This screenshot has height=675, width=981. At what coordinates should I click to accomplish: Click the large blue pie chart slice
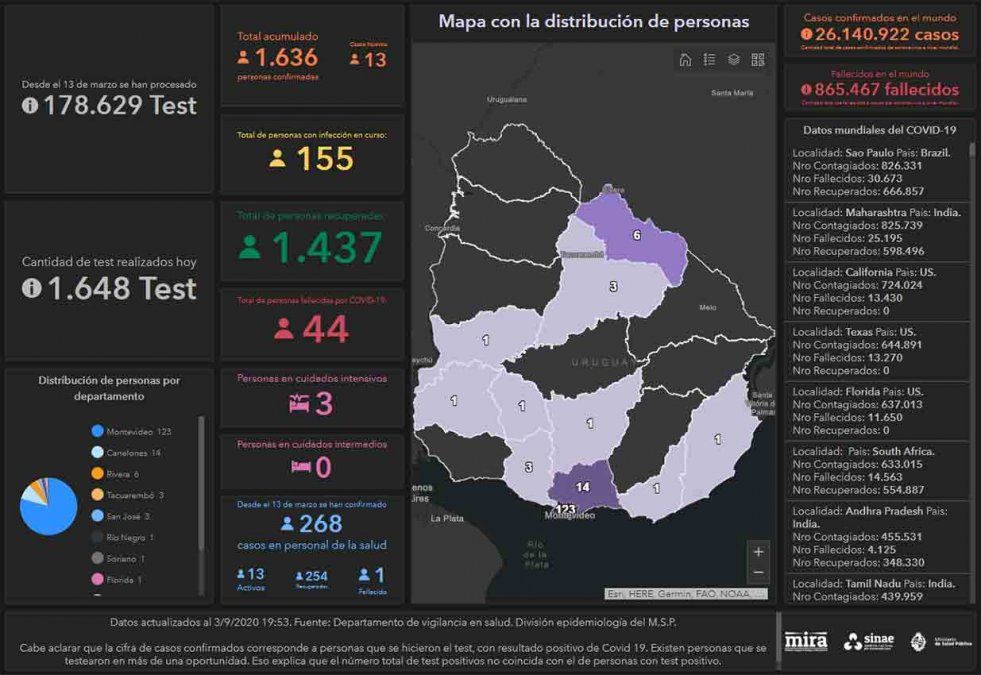(x=50, y=510)
